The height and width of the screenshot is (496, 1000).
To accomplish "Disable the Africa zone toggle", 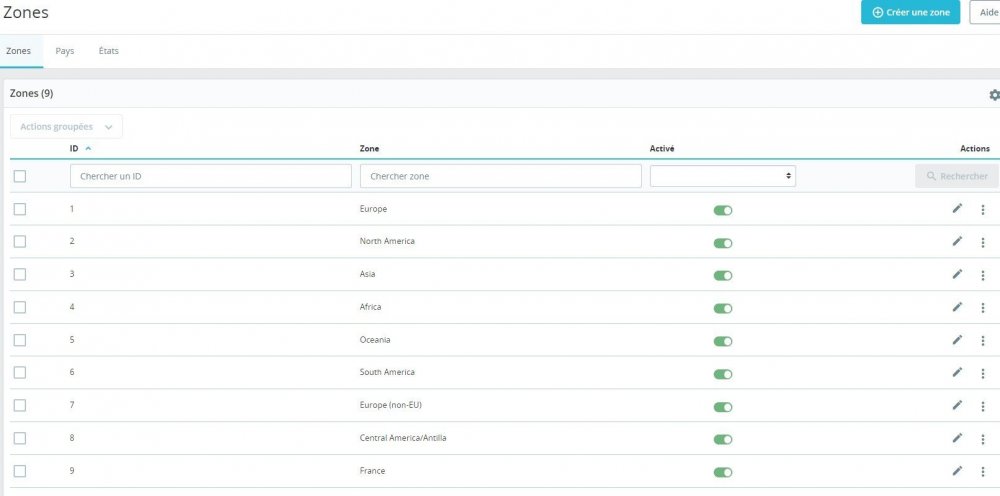I will tap(722, 308).
